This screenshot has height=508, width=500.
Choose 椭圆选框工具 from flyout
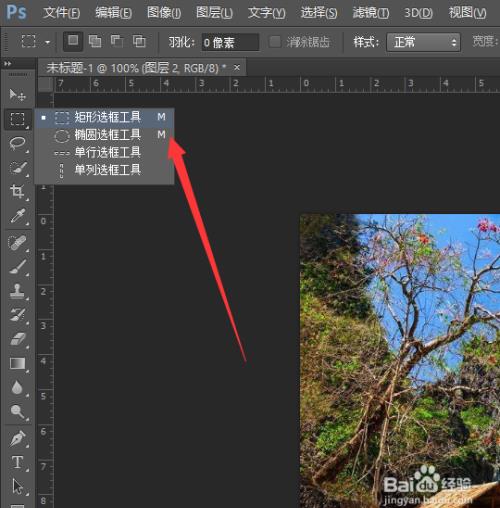tap(104, 135)
